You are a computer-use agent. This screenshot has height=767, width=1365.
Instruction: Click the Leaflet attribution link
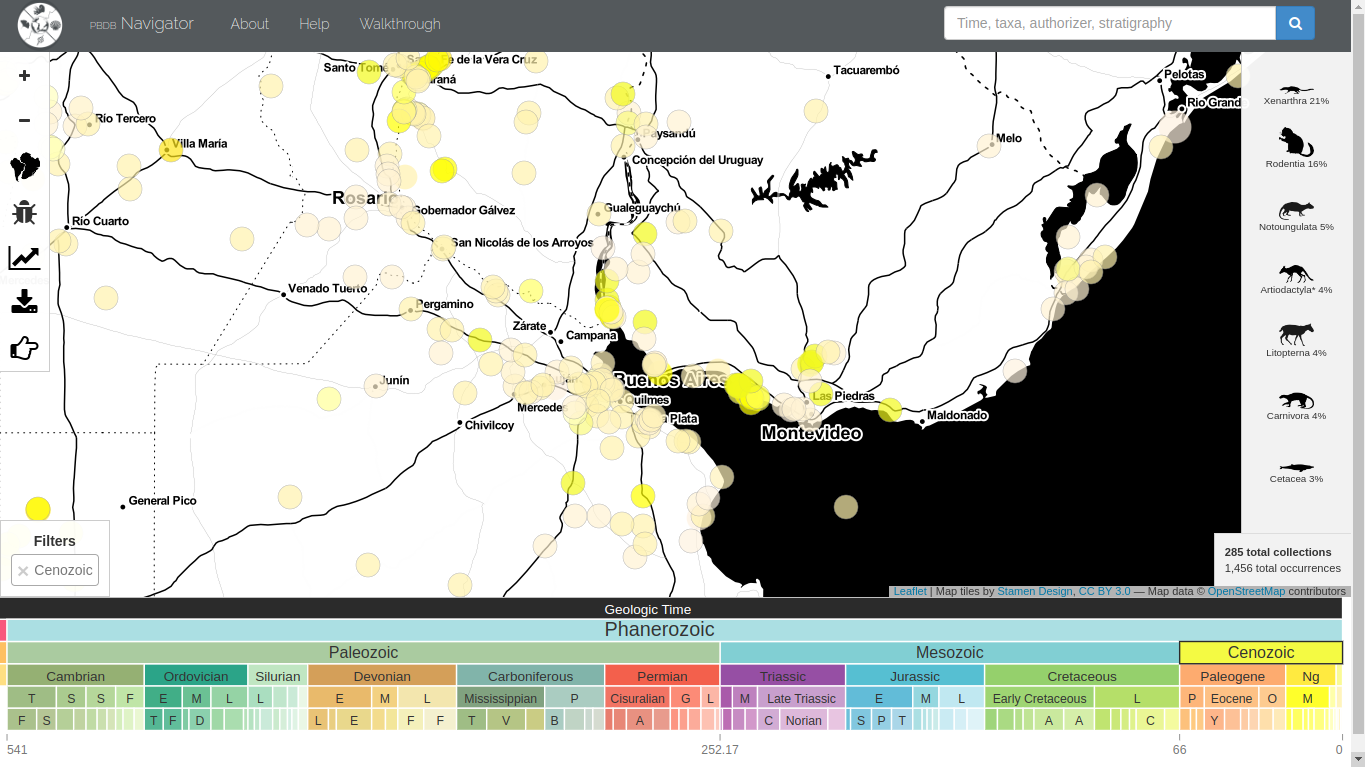pyautogui.click(x=909, y=591)
